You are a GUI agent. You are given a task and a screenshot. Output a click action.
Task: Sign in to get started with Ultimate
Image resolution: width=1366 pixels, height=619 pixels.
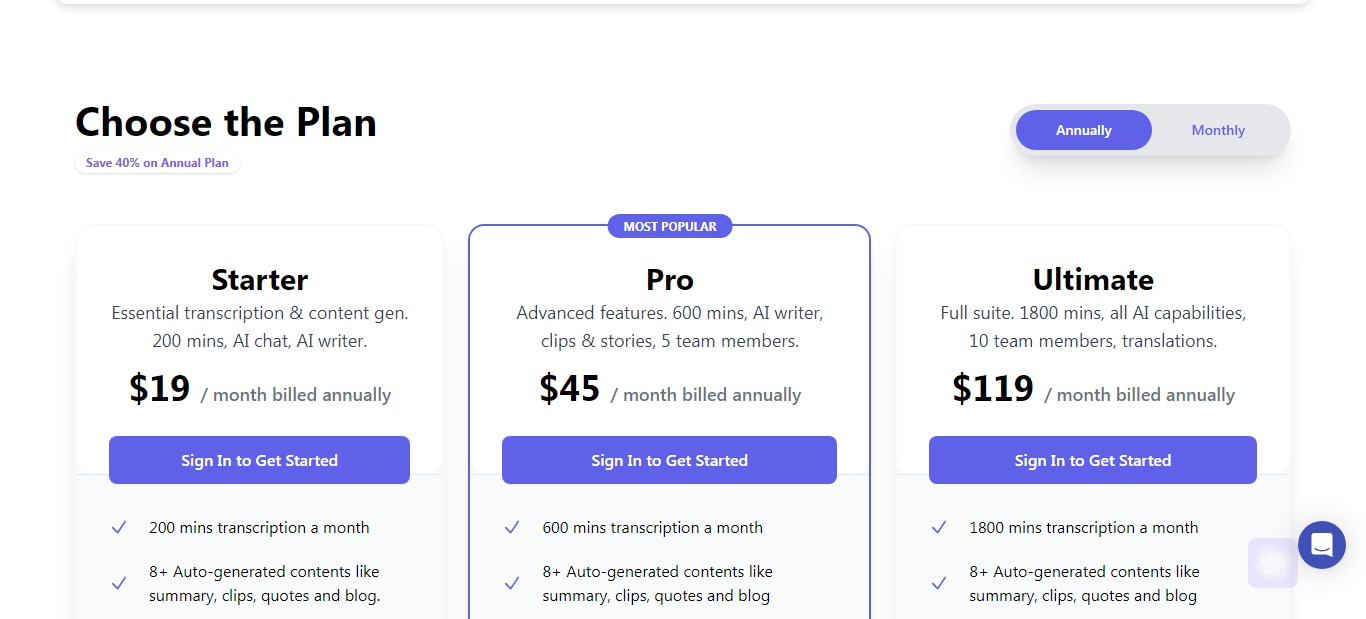coord(1093,460)
